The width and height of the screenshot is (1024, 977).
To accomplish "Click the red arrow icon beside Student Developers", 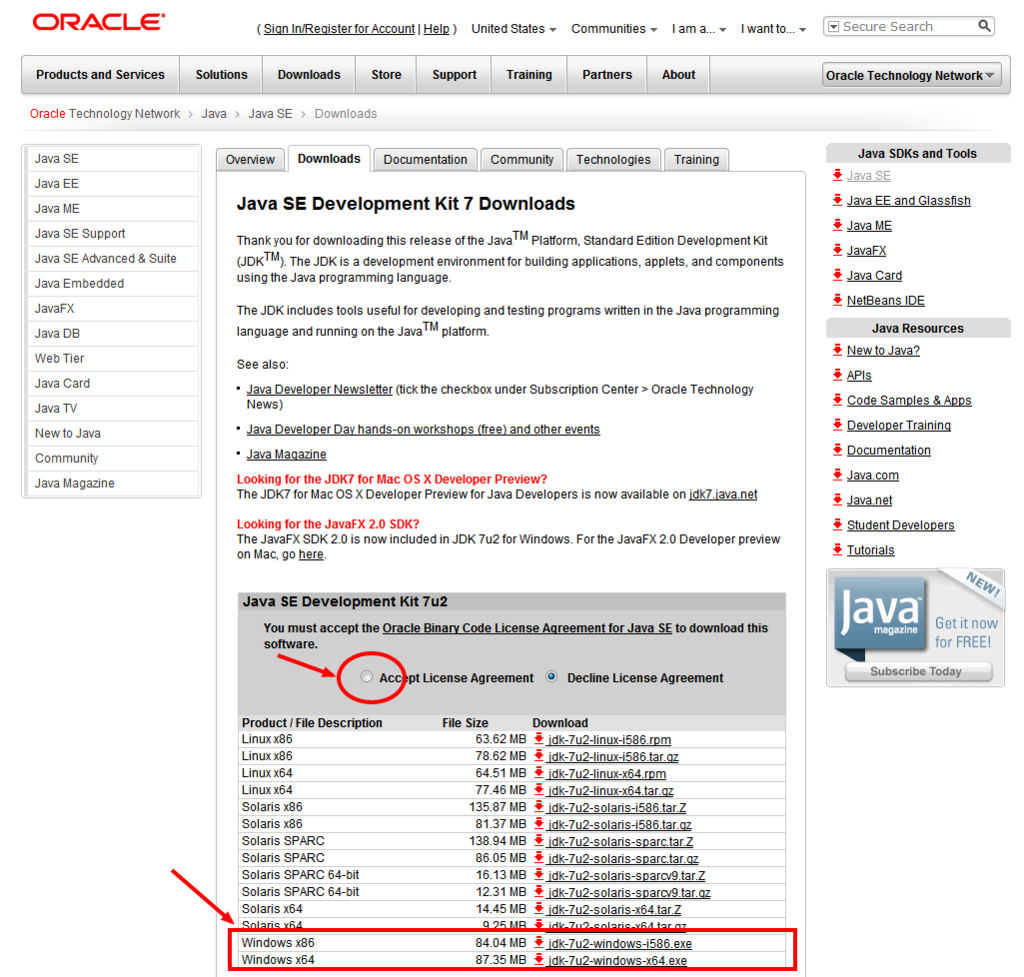I will pos(838,524).
